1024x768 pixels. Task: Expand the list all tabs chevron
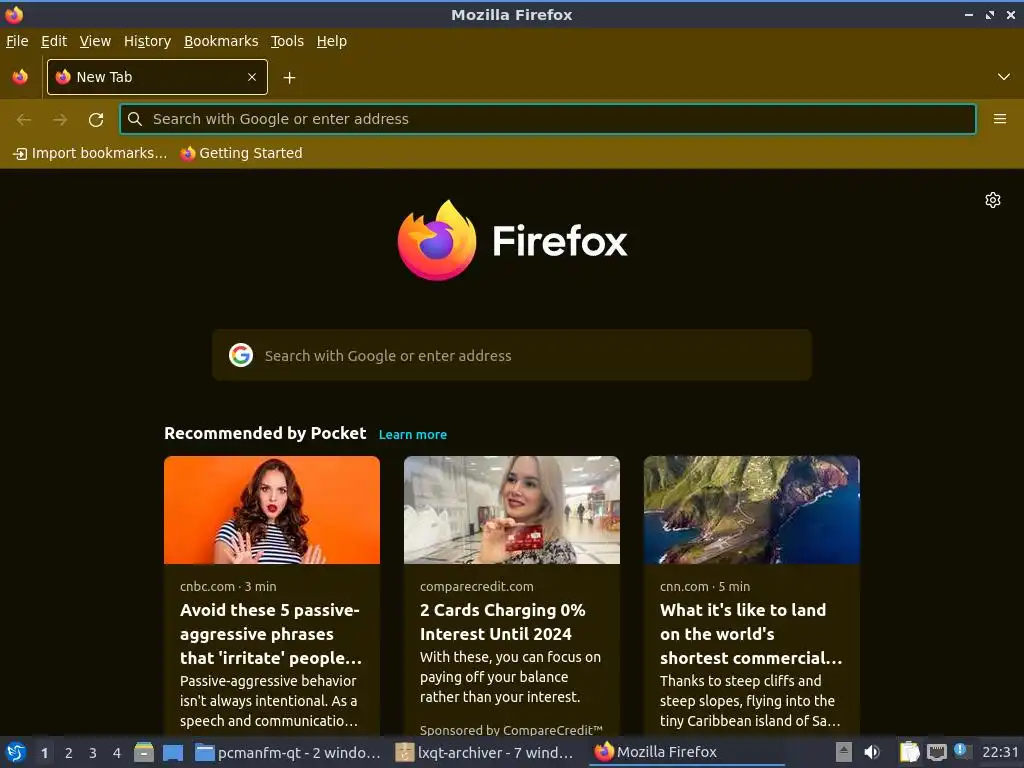point(1004,77)
